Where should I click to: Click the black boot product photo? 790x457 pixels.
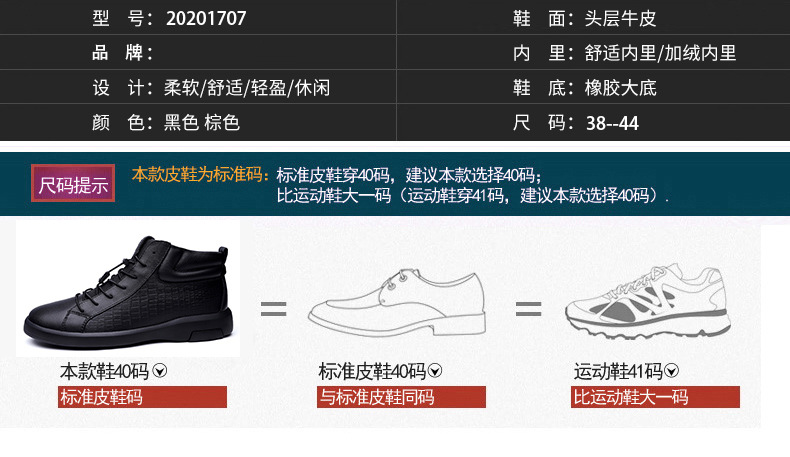128,289
